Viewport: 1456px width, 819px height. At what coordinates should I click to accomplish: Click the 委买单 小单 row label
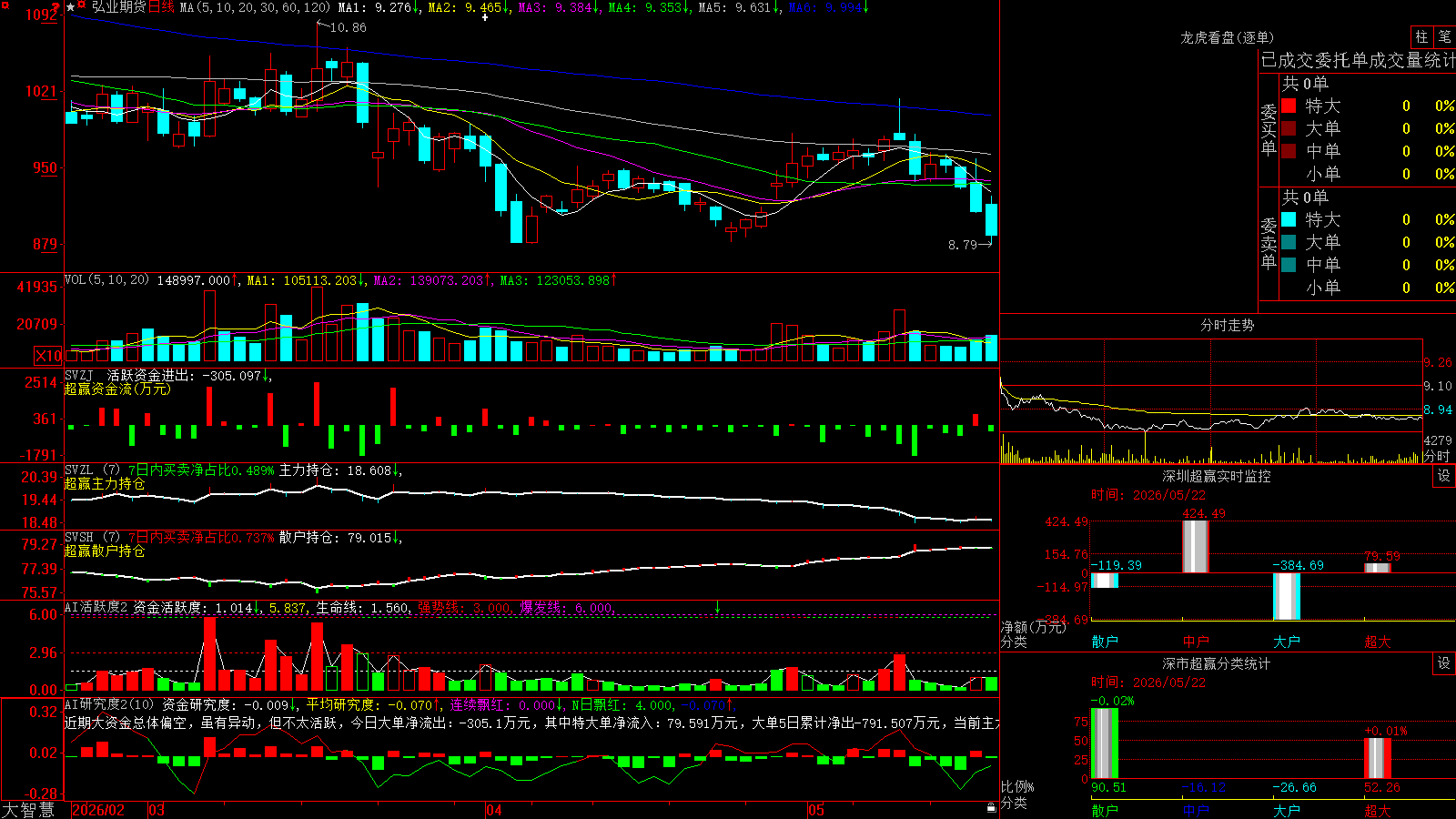pos(1323,174)
